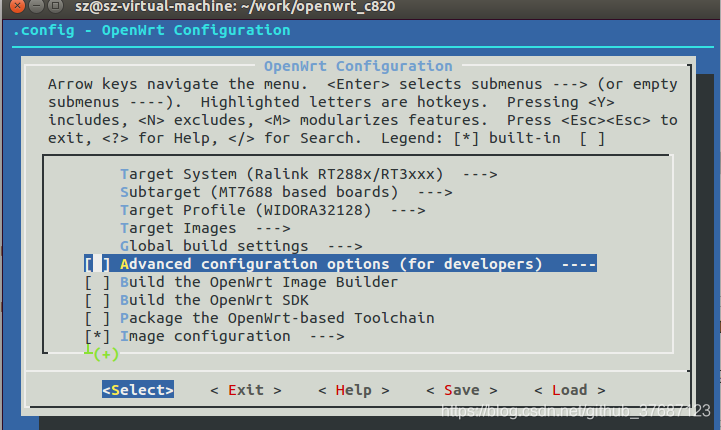Click the arrow after Image configuration
The height and width of the screenshot is (430, 721).
tap(327, 337)
